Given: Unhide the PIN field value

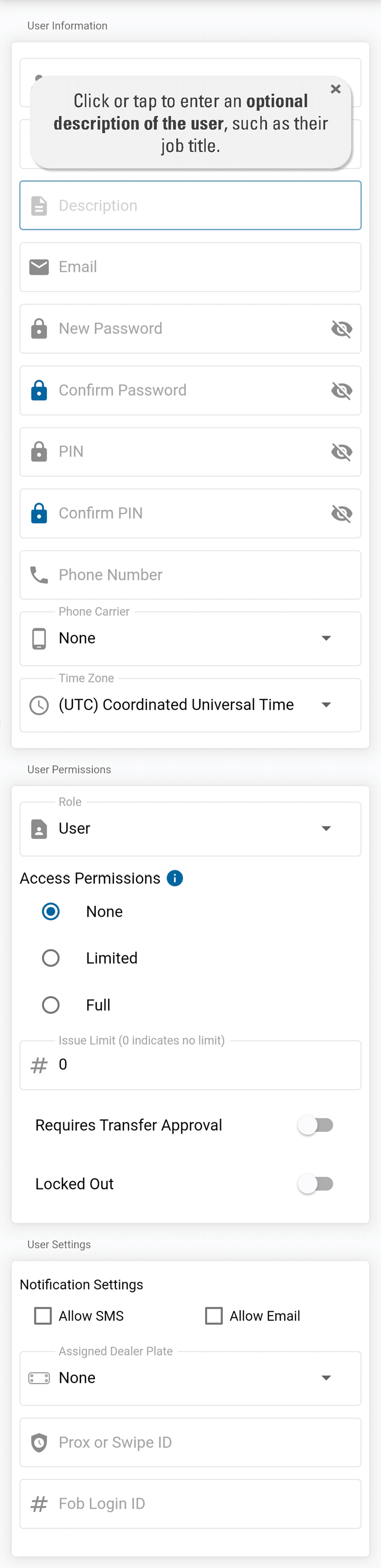Looking at the screenshot, I should [341, 452].
